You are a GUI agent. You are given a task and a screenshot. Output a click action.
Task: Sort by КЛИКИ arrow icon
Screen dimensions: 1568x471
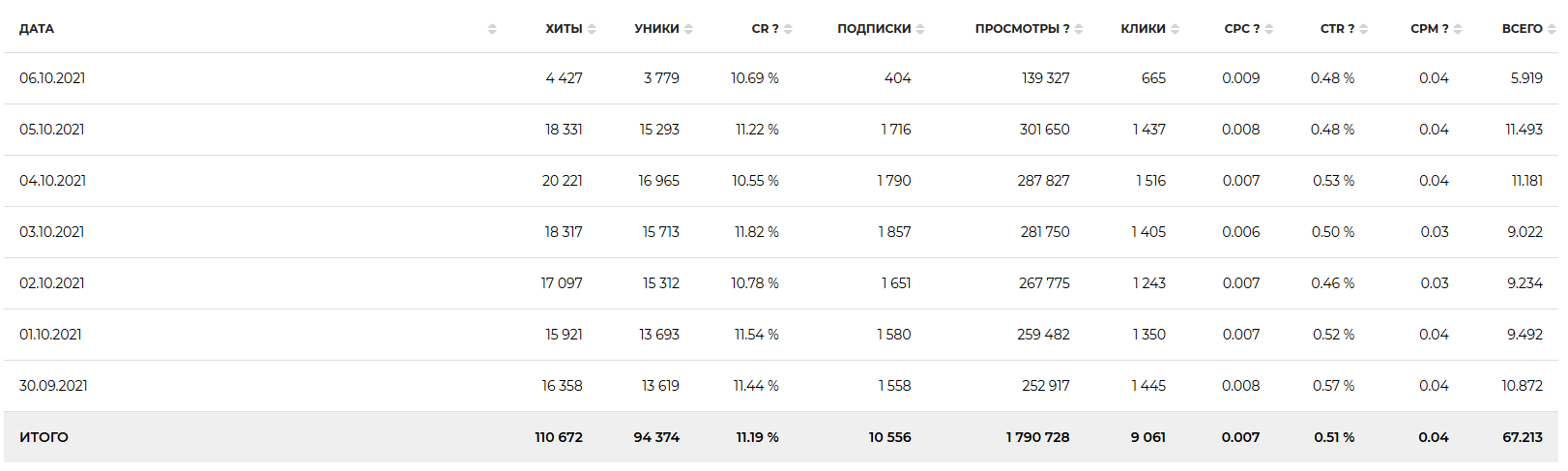point(1175,29)
